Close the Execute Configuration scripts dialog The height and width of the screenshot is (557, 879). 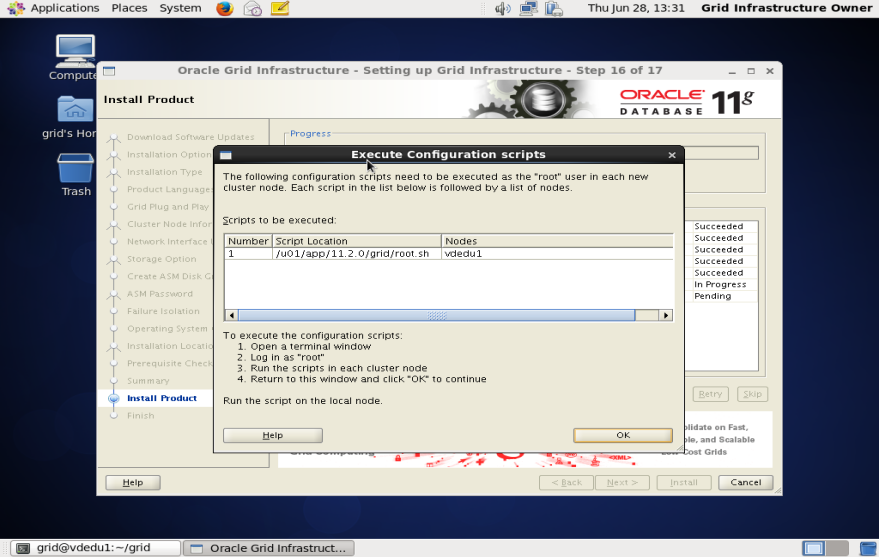[672, 155]
